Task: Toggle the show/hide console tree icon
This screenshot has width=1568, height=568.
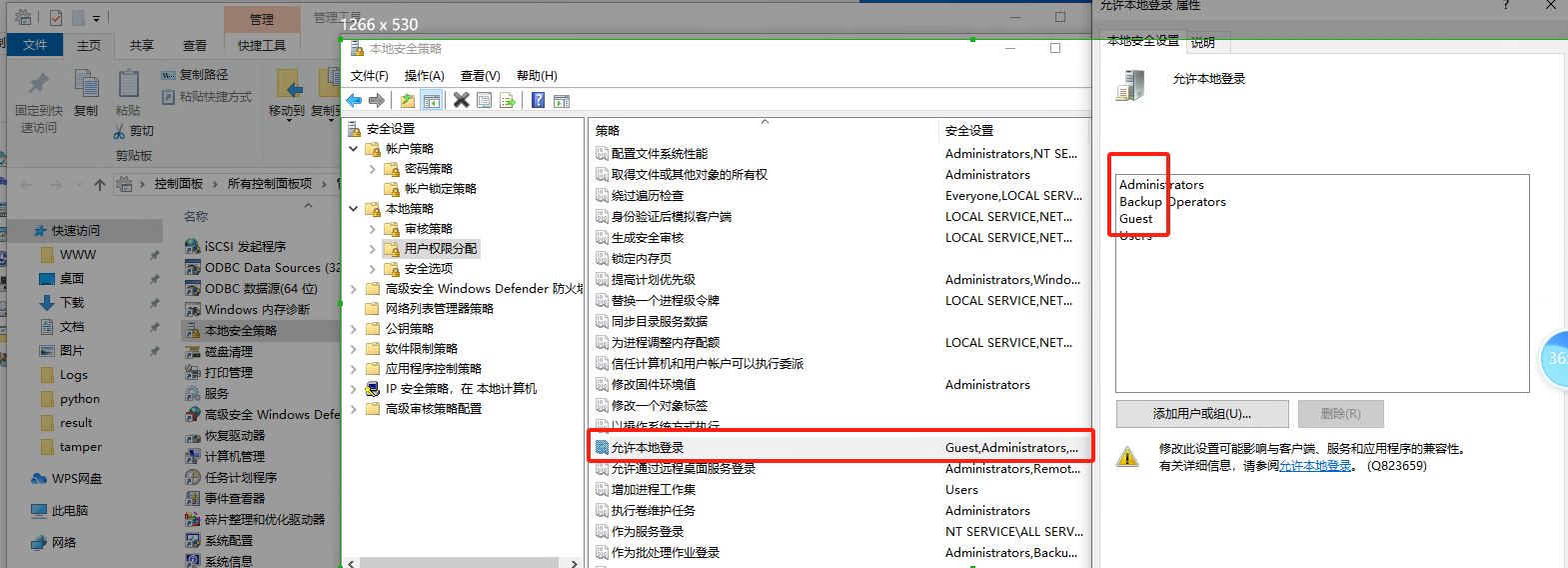Action: point(432,100)
